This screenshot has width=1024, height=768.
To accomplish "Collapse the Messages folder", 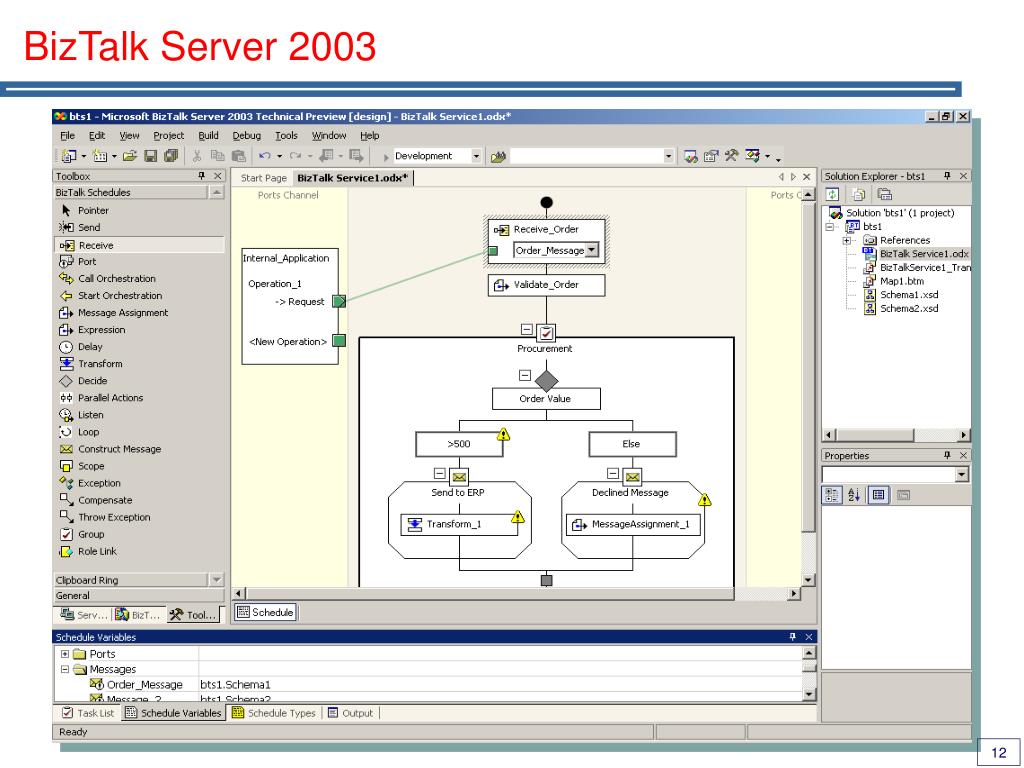I will pyautogui.click(x=65, y=669).
